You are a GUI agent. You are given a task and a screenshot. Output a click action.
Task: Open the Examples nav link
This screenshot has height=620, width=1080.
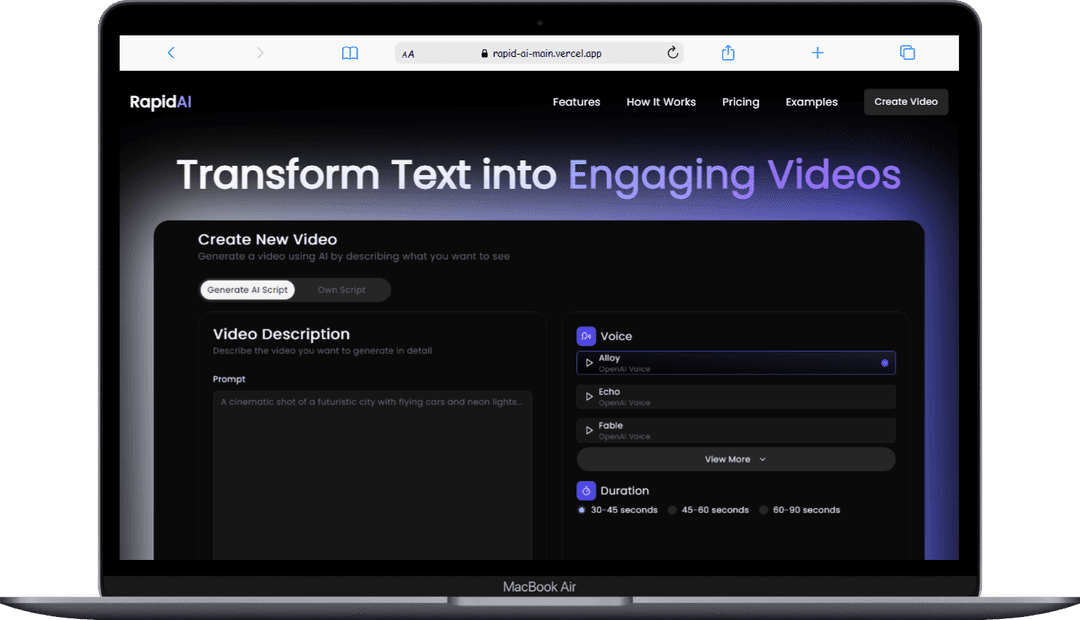[x=811, y=102]
